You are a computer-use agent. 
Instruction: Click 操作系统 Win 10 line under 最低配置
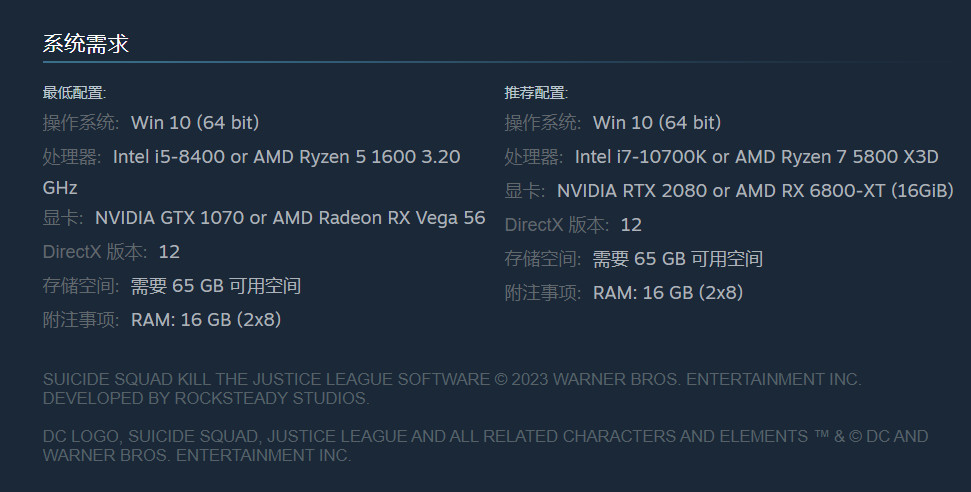[x=151, y=123]
